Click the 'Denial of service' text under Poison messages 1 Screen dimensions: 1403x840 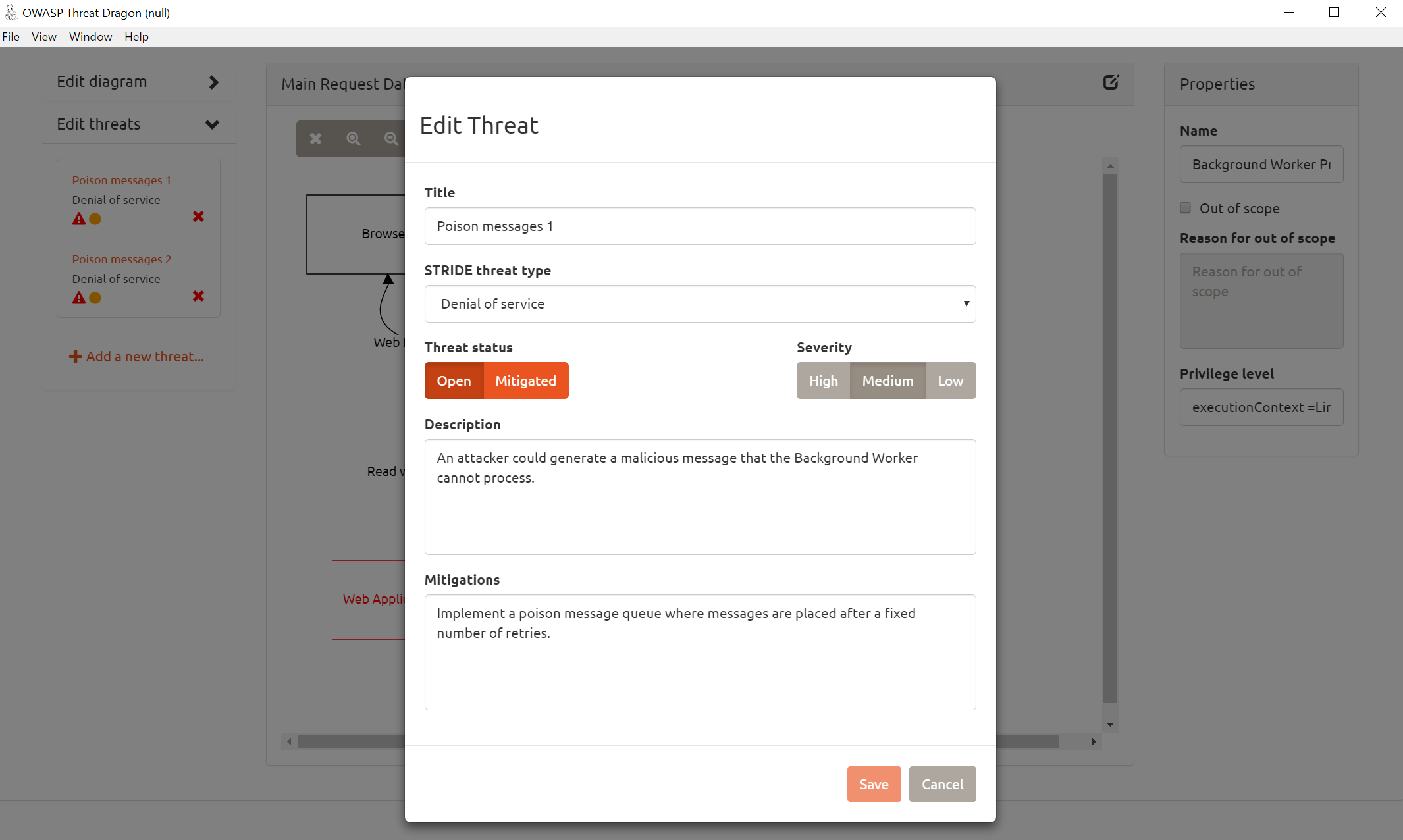(116, 200)
